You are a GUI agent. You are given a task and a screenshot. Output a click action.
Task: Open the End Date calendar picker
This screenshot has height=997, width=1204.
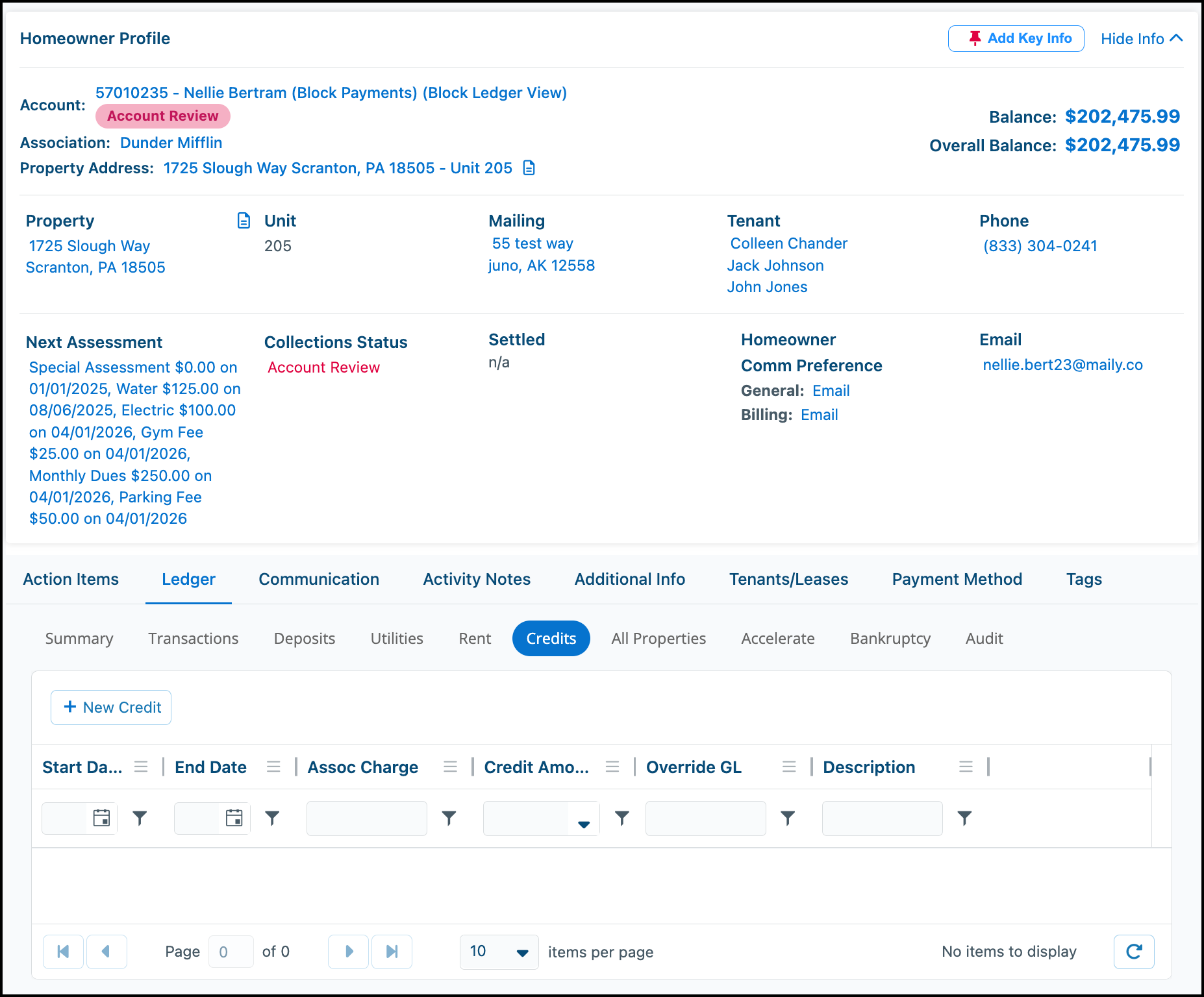point(234,818)
